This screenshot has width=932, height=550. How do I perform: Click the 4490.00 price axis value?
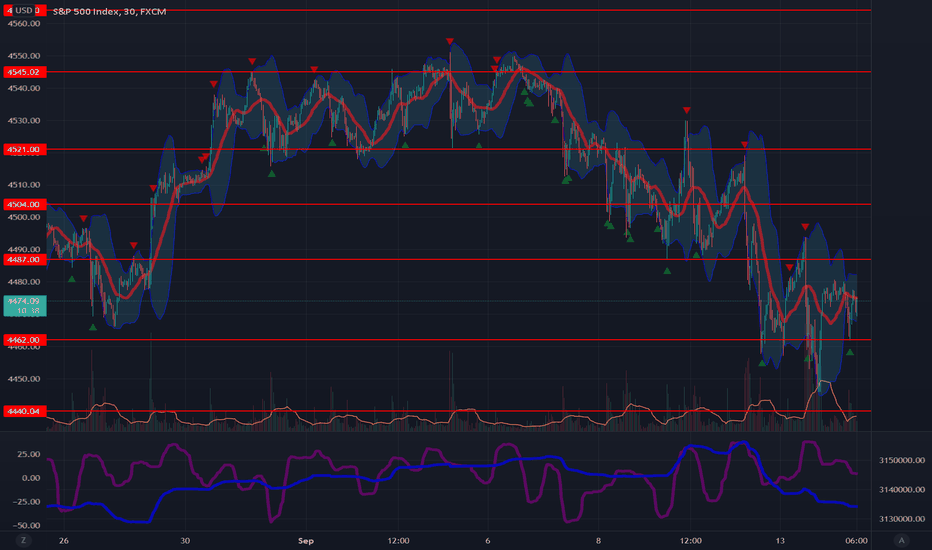pyautogui.click(x=24, y=250)
